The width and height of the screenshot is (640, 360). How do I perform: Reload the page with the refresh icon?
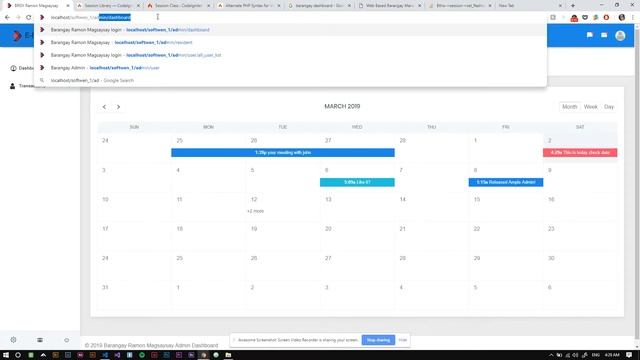coord(29,17)
